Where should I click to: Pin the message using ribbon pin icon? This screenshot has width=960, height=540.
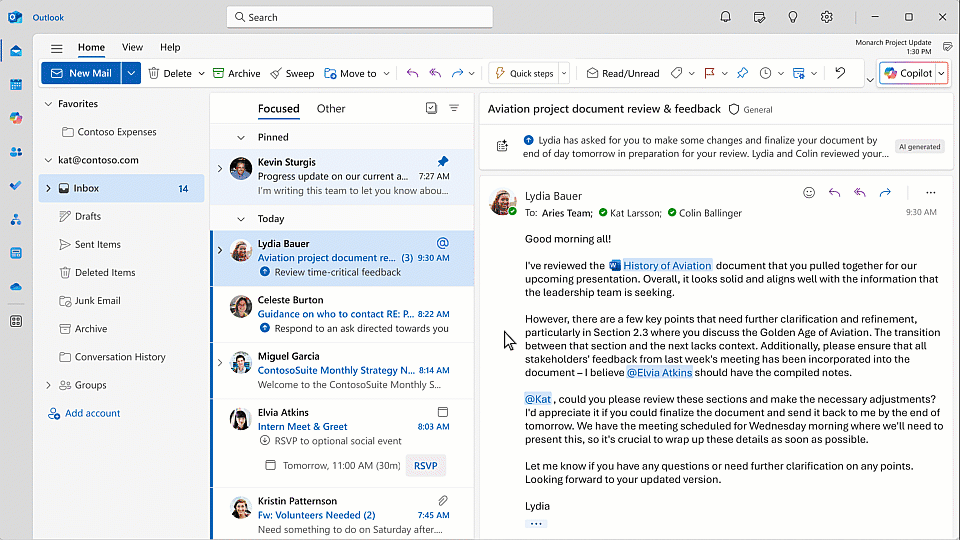pyautogui.click(x=742, y=73)
